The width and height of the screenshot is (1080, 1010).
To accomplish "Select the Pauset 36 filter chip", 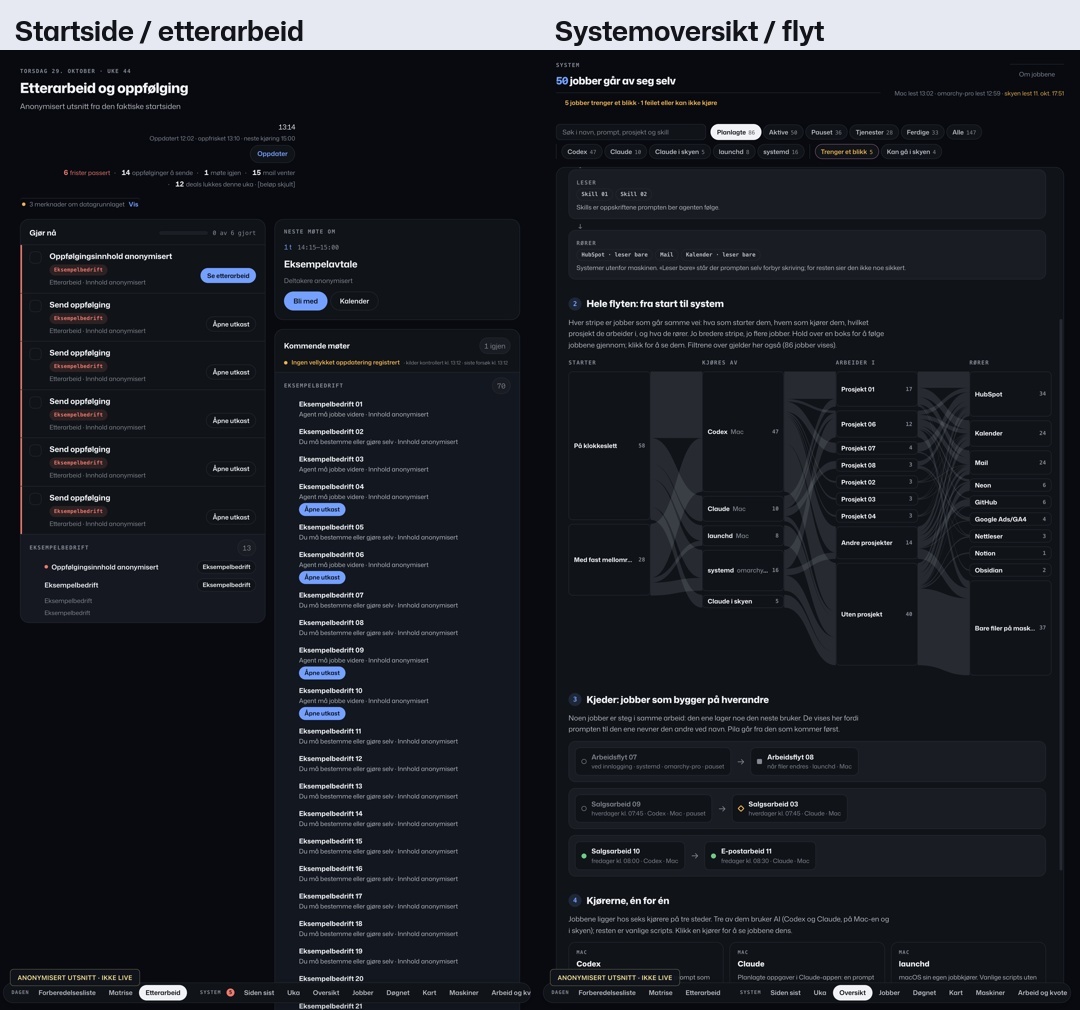I will click(x=826, y=132).
